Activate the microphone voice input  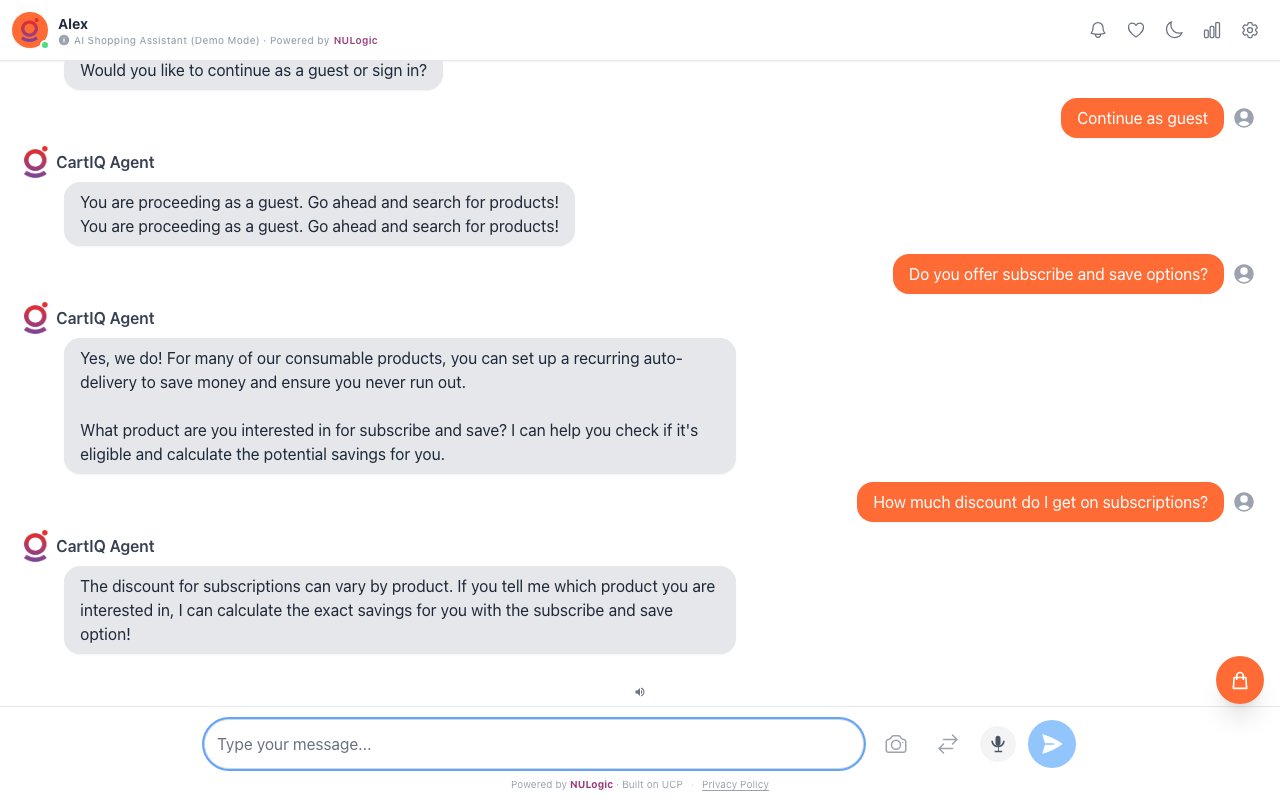[x=998, y=744]
